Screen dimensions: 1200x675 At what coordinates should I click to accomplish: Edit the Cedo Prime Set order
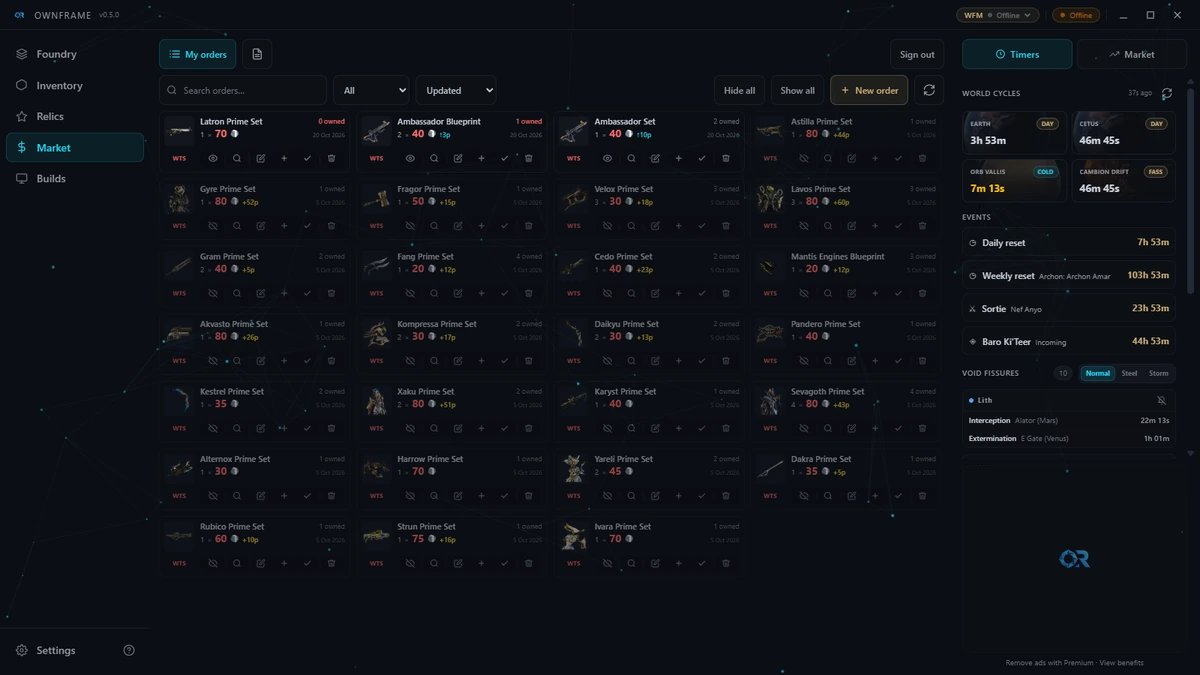(654, 293)
